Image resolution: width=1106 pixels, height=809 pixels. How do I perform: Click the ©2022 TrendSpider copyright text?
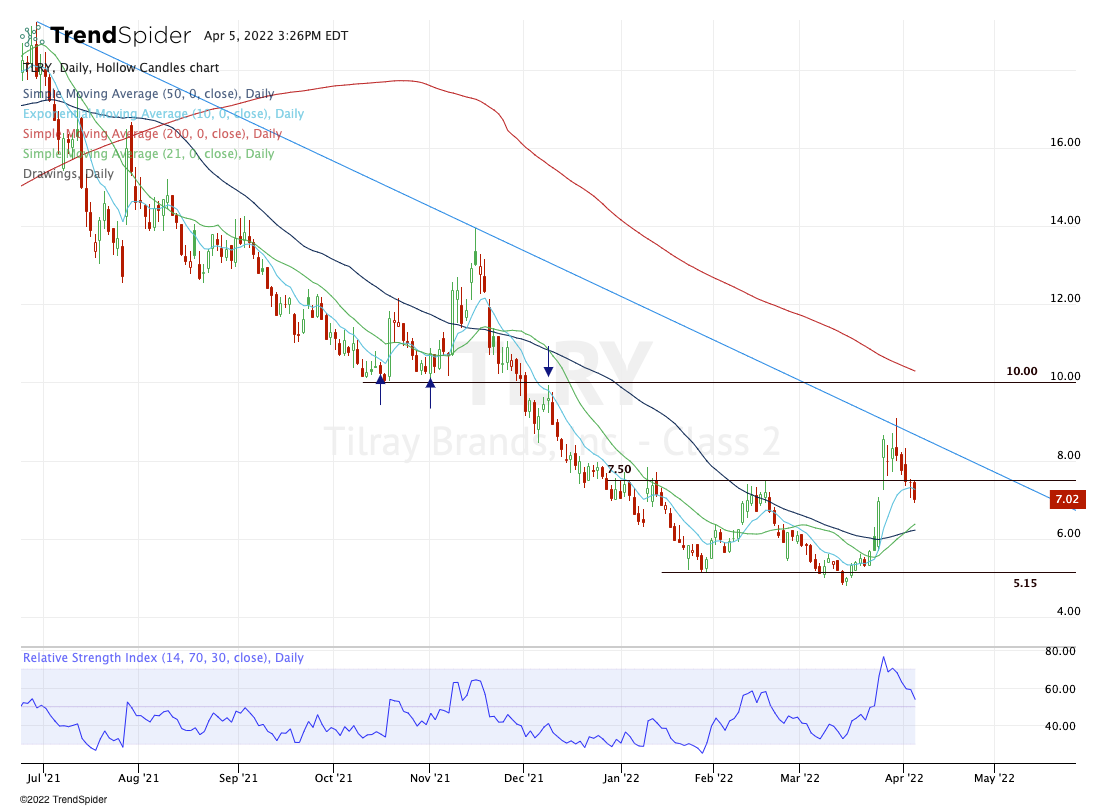tap(63, 799)
